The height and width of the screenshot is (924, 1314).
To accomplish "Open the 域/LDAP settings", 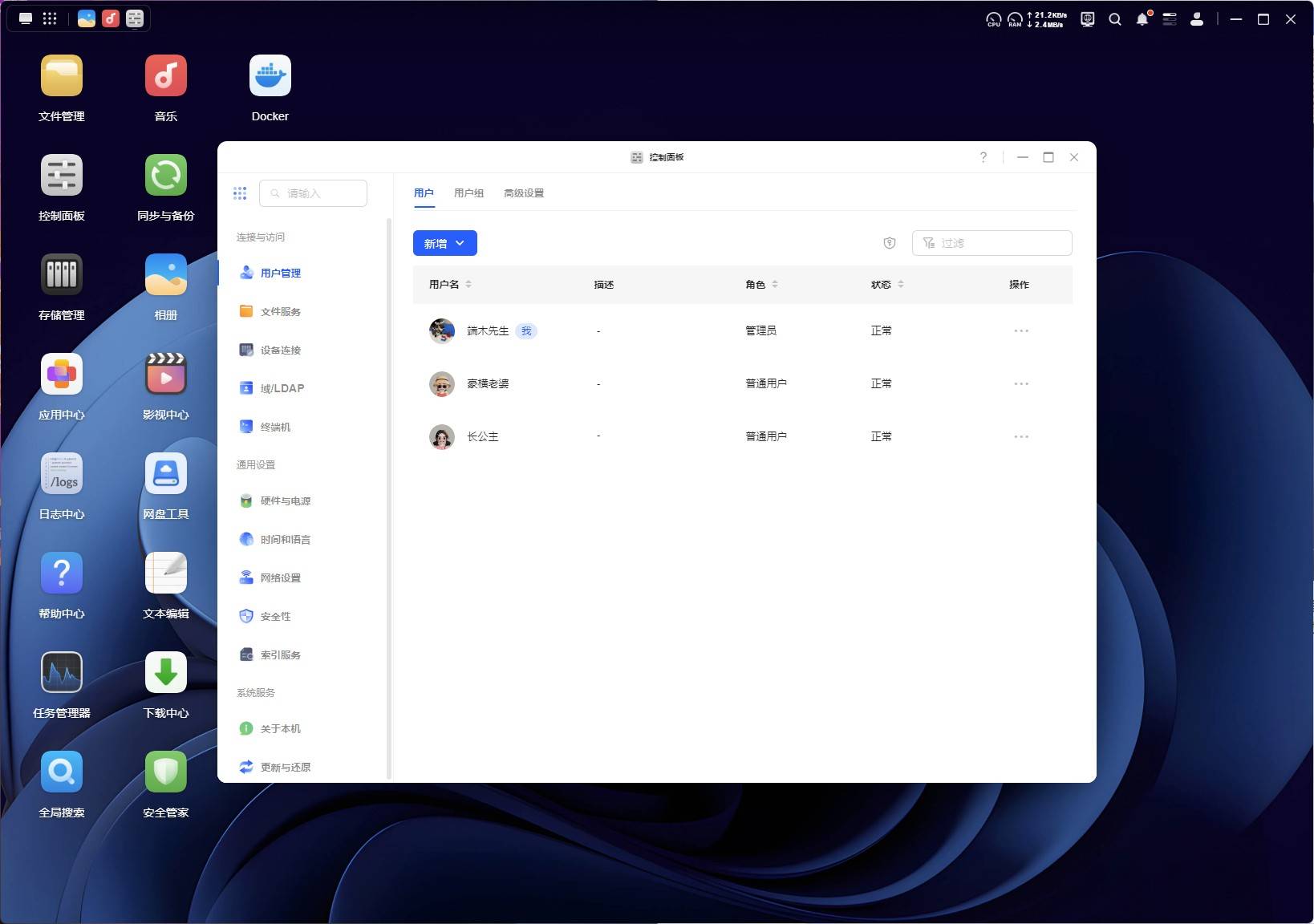I will click(x=281, y=387).
